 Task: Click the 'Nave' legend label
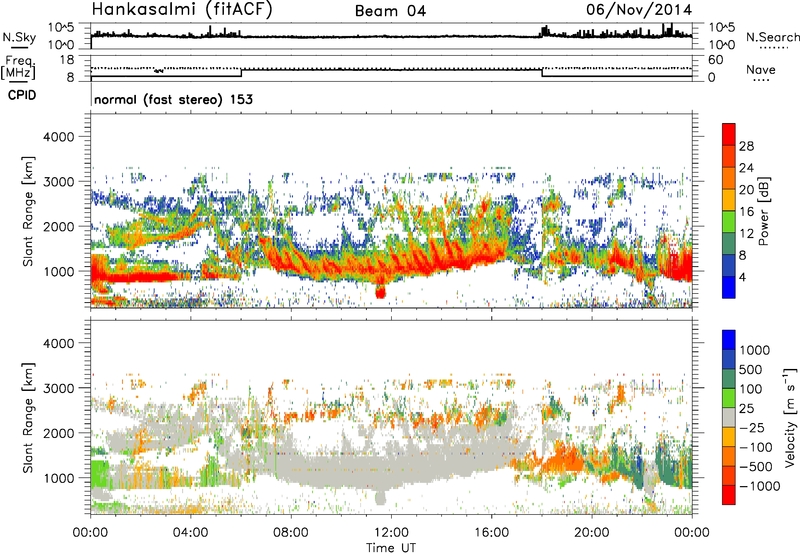761,69
